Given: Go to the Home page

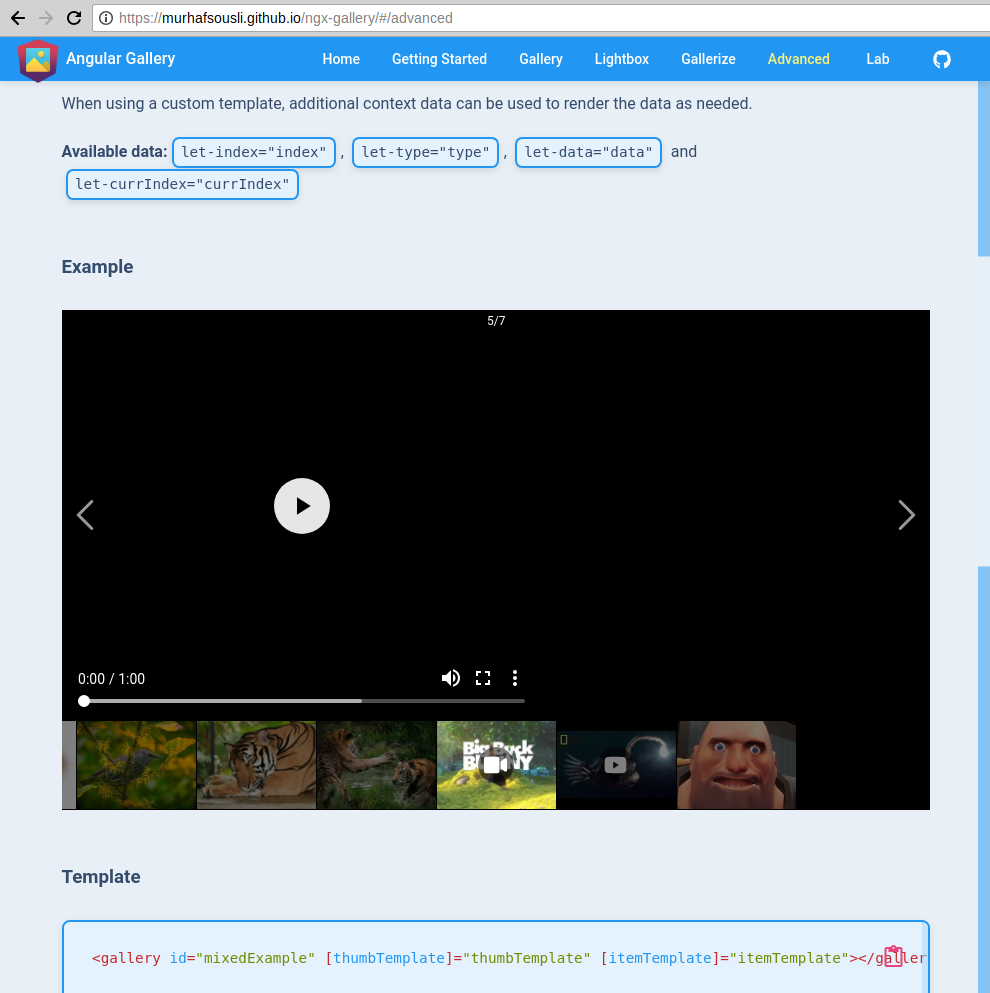Looking at the screenshot, I should pyautogui.click(x=341, y=59).
